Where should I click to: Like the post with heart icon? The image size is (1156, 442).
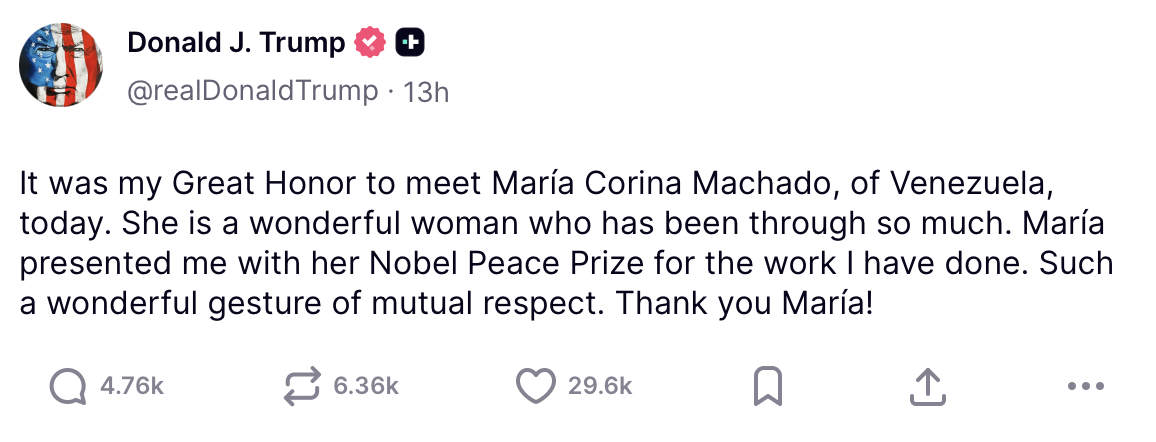click(x=536, y=387)
